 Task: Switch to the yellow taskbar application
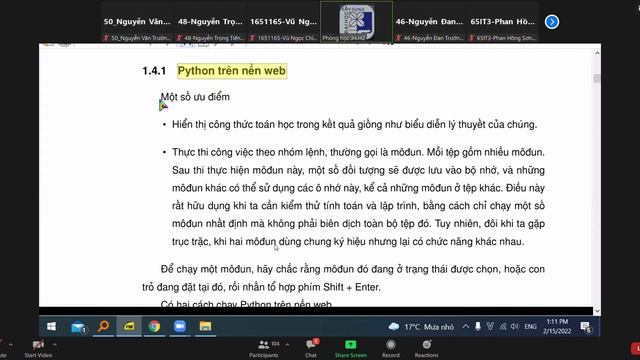pyautogui.click(x=129, y=327)
